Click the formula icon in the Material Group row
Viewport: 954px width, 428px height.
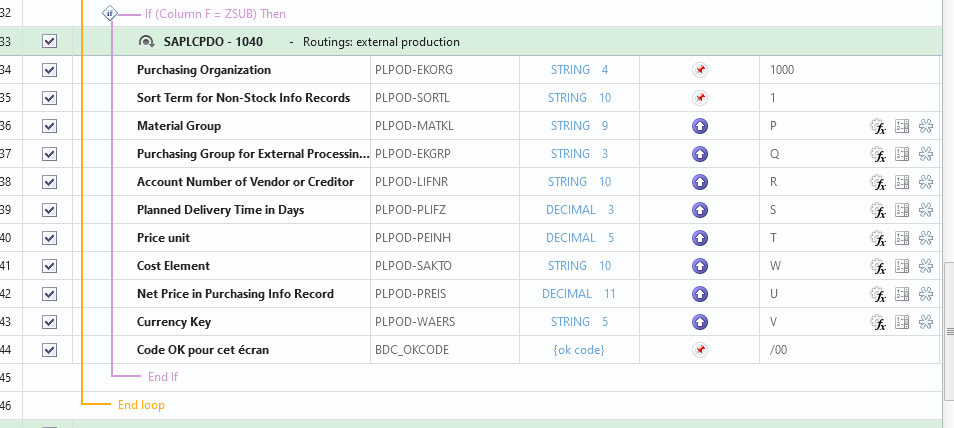879,126
